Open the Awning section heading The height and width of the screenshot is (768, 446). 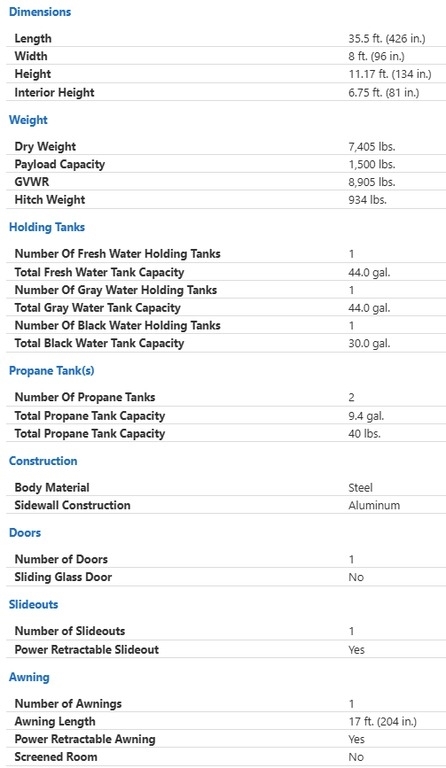[x=29, y=677]
